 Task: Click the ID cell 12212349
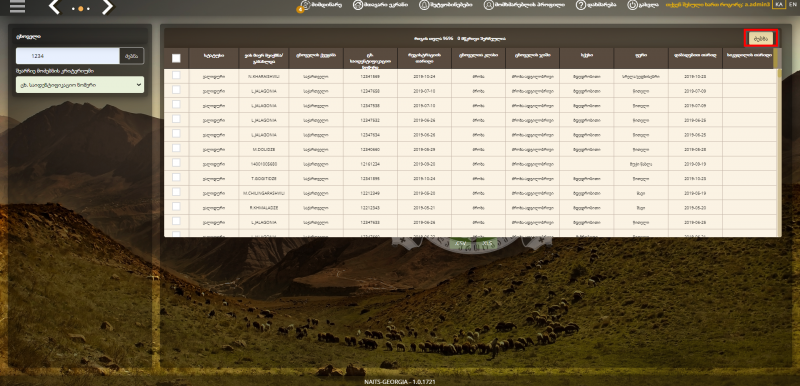[x=370, y=193]
